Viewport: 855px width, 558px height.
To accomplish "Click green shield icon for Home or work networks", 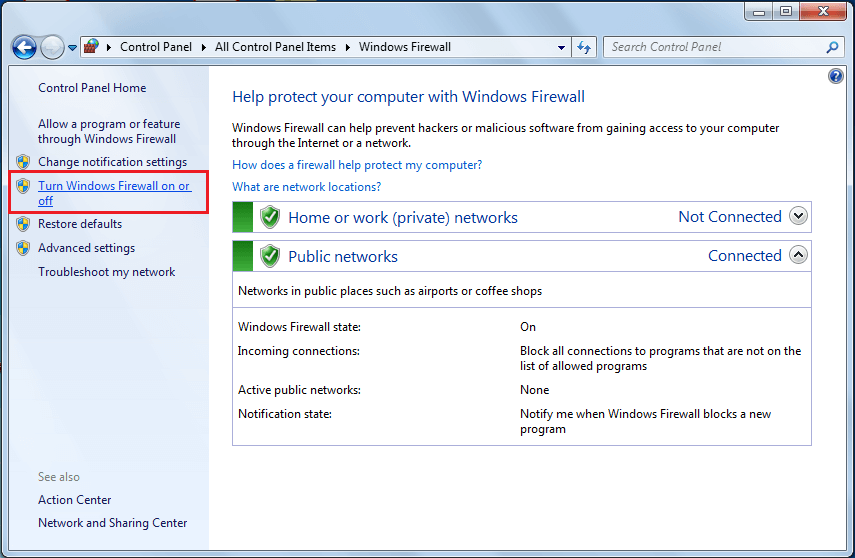I will 269,217.
